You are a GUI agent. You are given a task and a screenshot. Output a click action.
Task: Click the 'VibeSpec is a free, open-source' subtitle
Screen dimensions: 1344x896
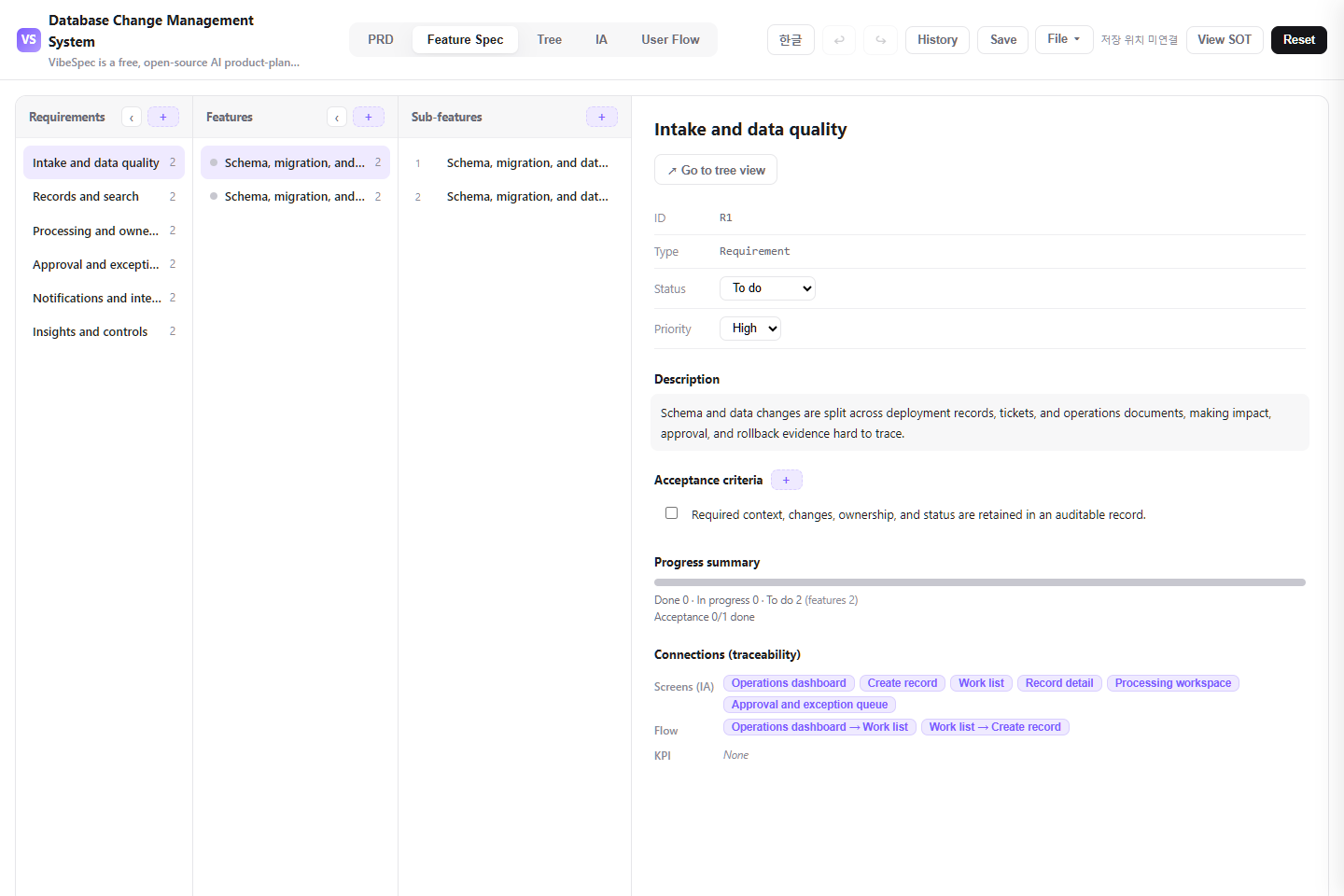click(x=174, y=63)
